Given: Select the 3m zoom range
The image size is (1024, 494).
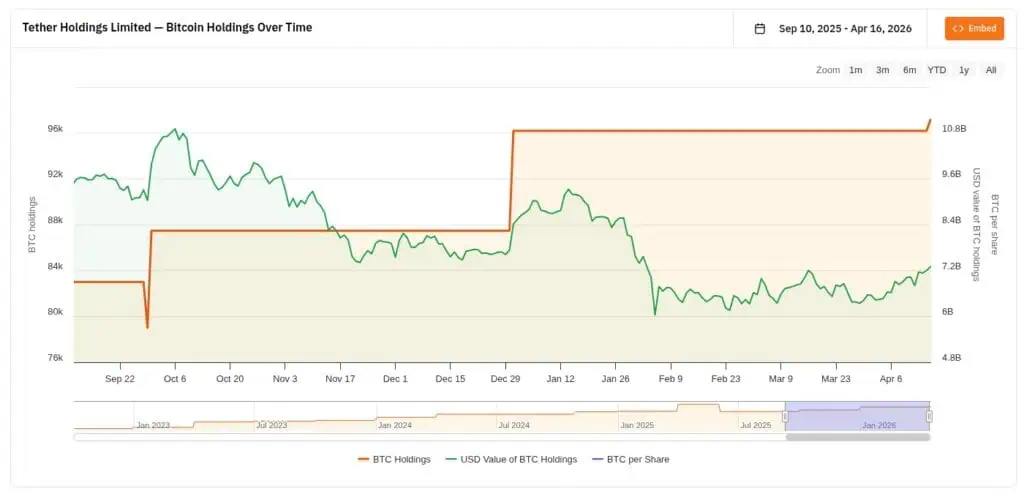Looking at the screenshot, I should tap(883, 70).
